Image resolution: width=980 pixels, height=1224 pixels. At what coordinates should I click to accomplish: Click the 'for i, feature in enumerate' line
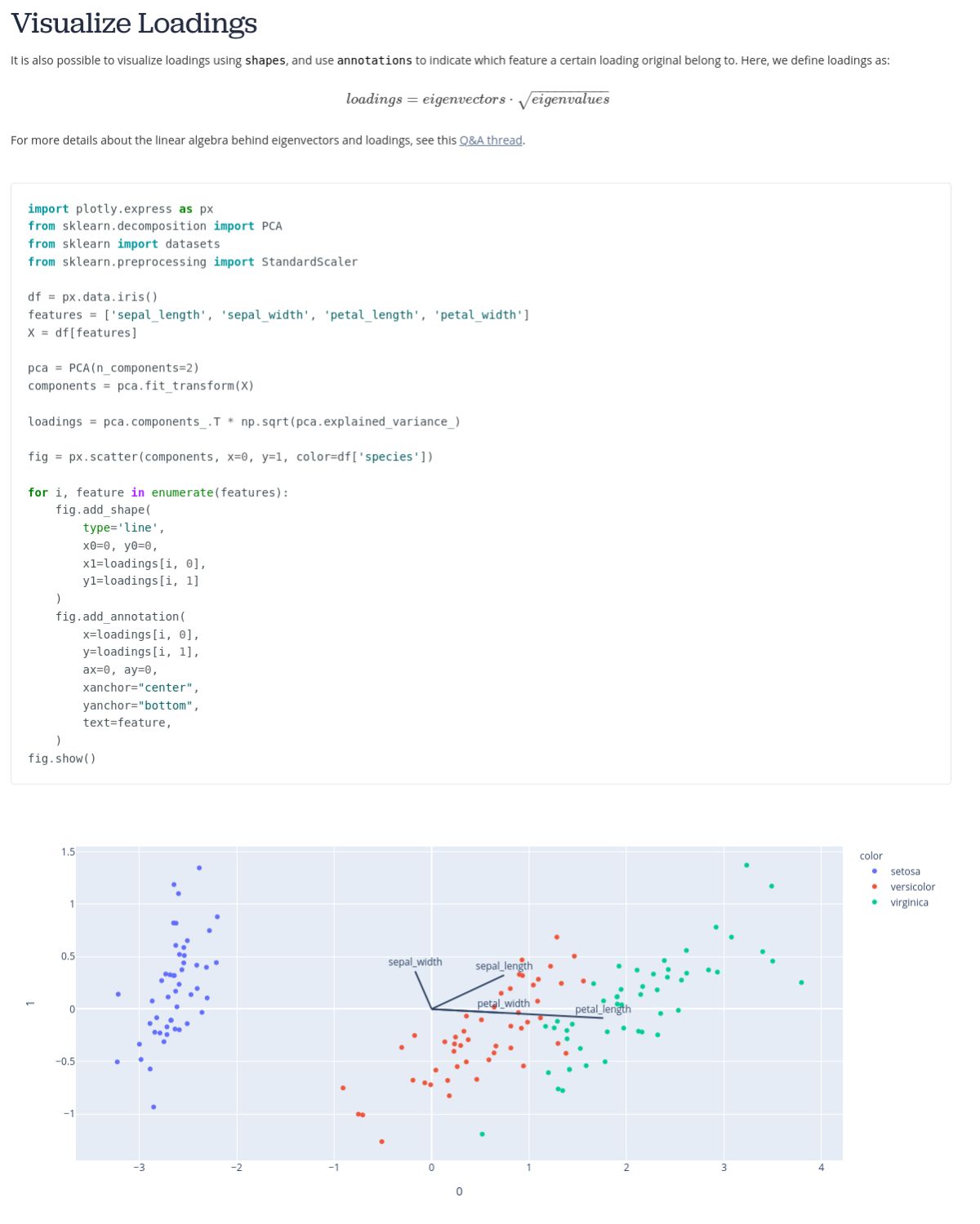point(158,492)
